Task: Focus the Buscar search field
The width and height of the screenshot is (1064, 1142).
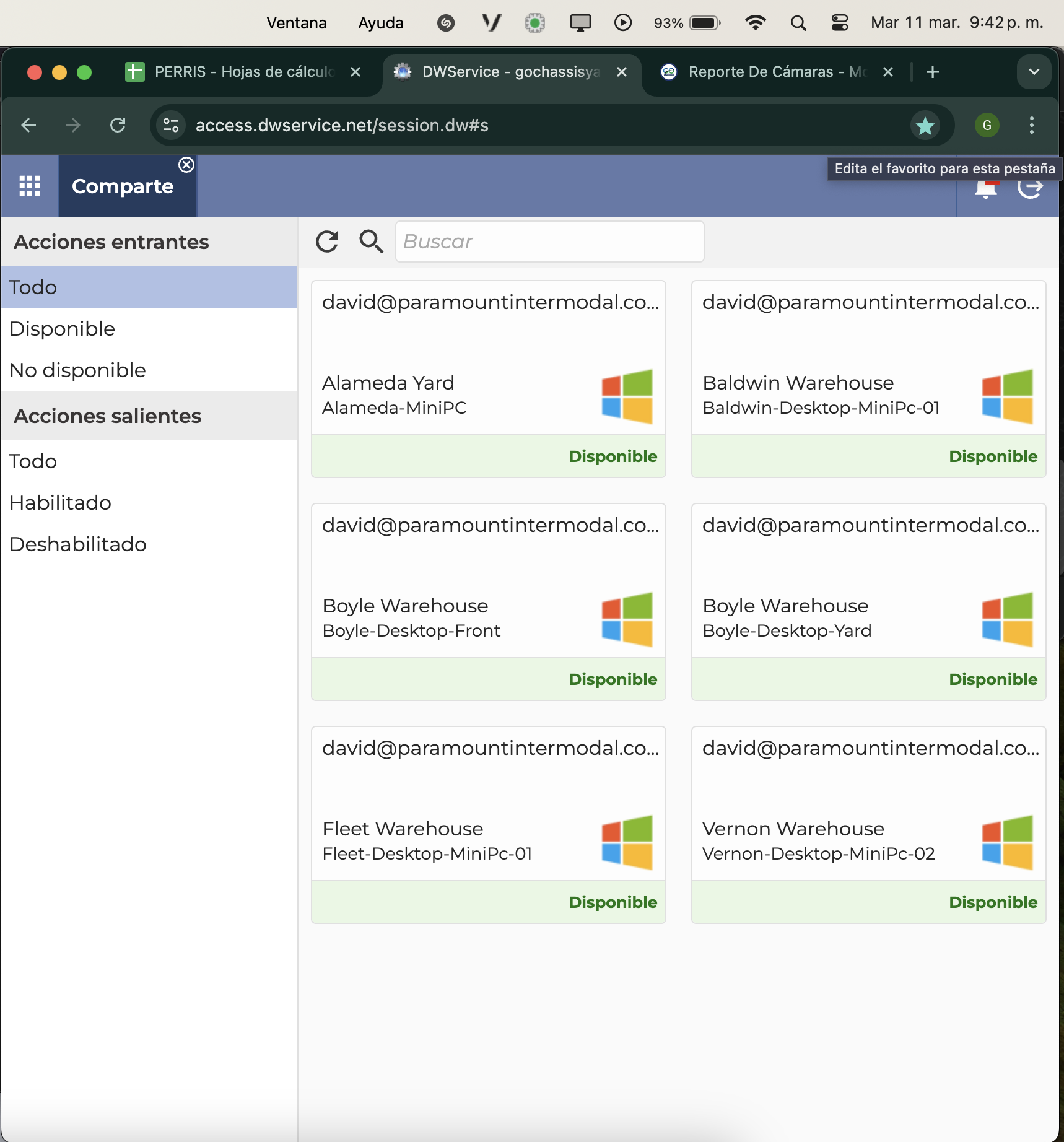Action: coord(549,242)
